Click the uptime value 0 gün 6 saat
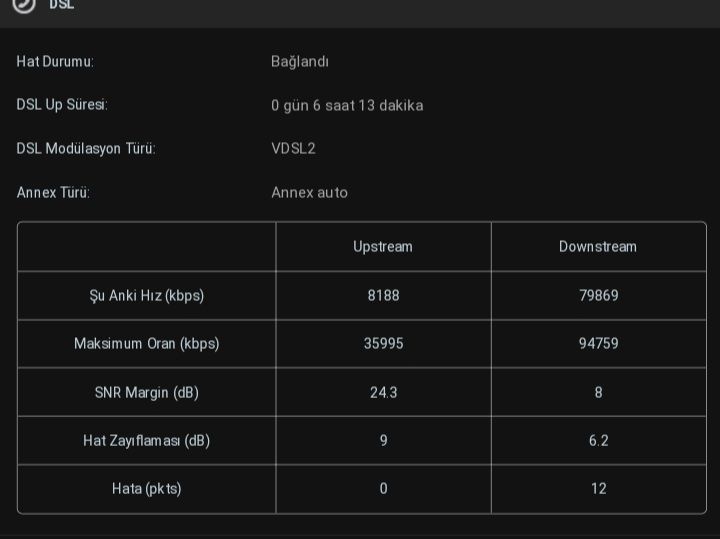720x539 pixels. pyautogui.click(x=347, y=105)
